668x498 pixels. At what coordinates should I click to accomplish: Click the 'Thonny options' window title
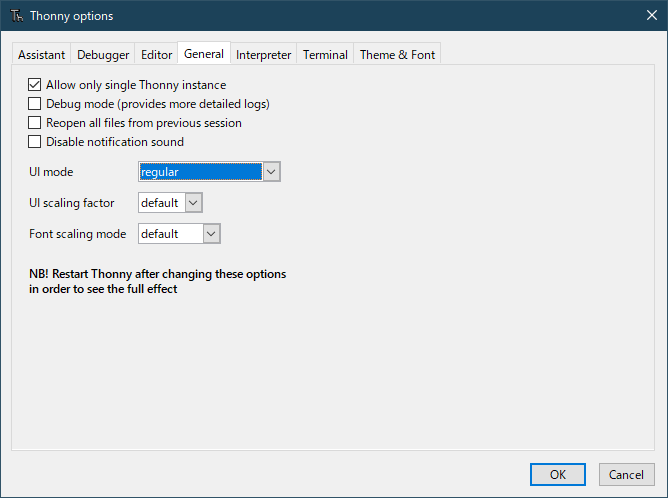(72, 16)
